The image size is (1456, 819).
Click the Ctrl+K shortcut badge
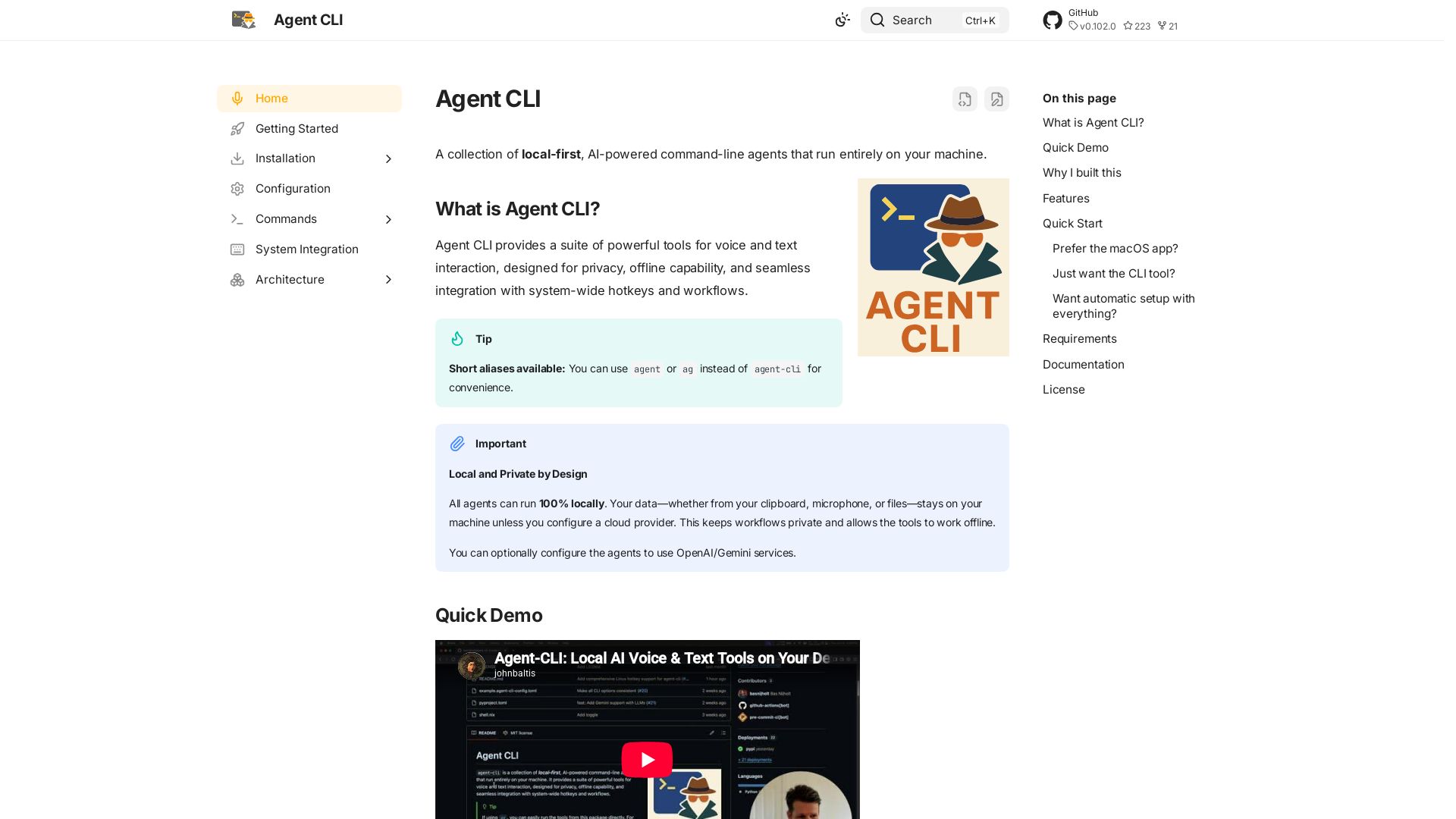coord(980,20)
